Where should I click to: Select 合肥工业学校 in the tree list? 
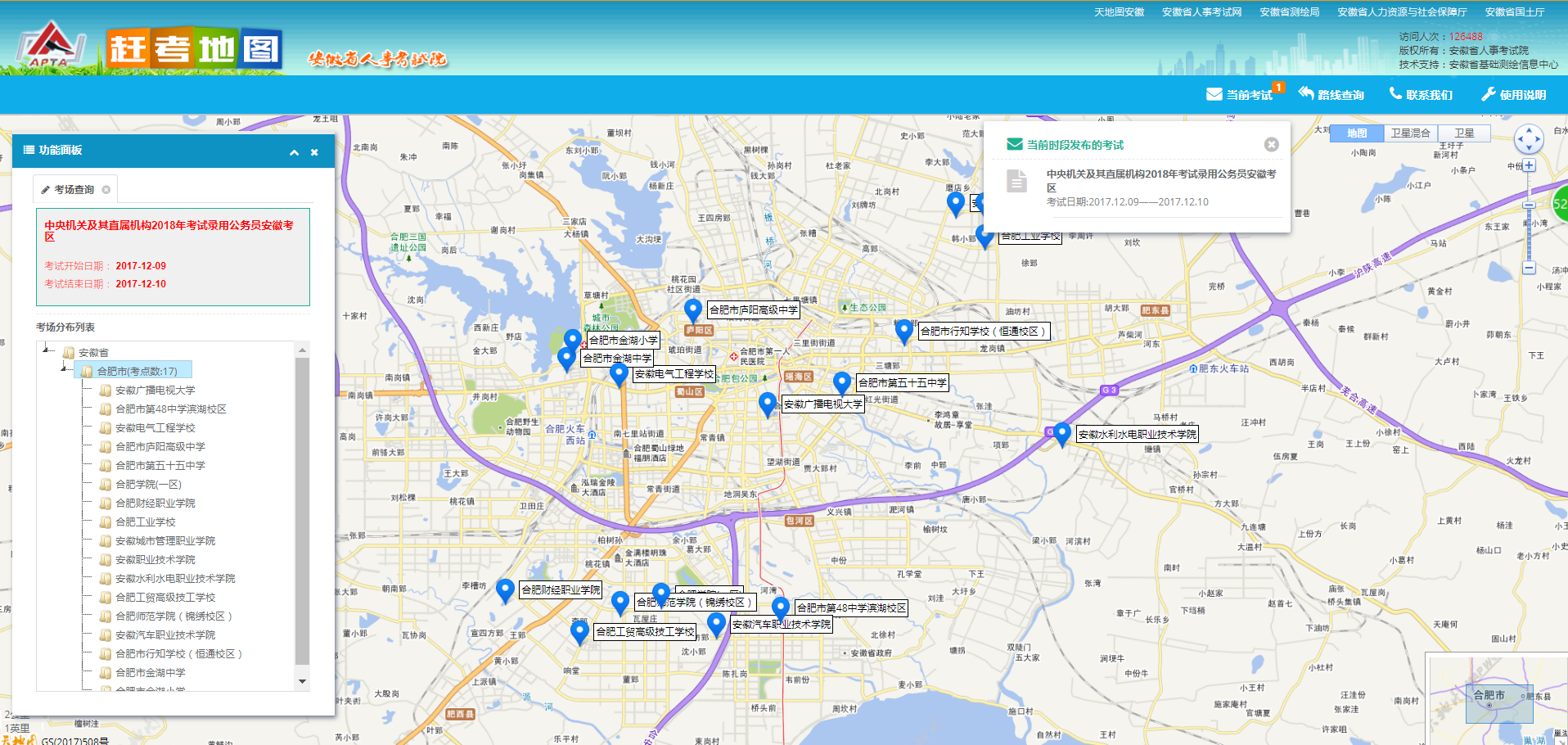click(x=145, y=522)
